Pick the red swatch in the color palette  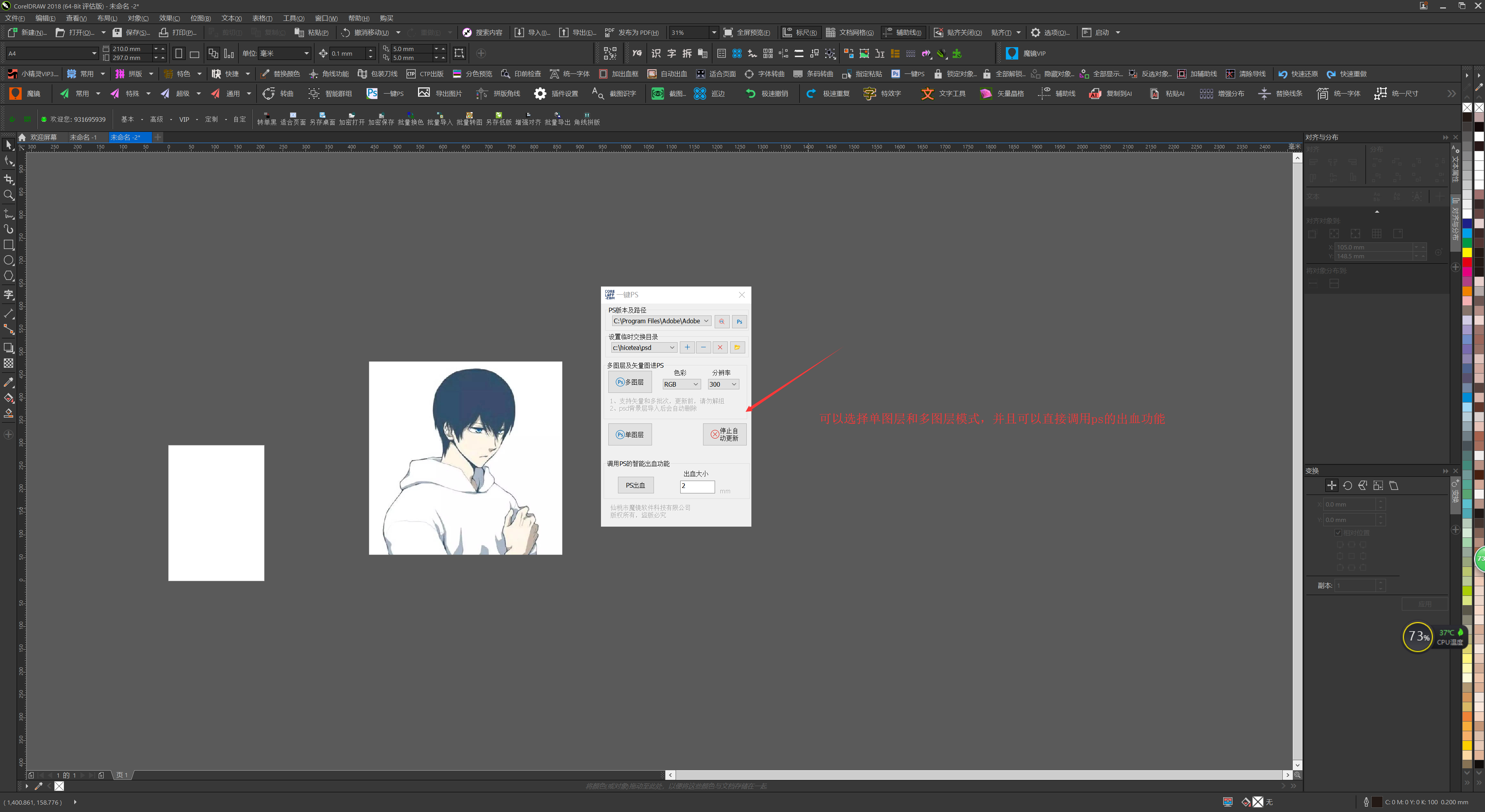[x=1467, y=262]
